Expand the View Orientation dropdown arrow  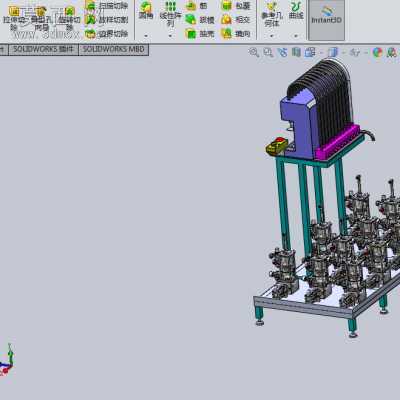click(321, 53)
